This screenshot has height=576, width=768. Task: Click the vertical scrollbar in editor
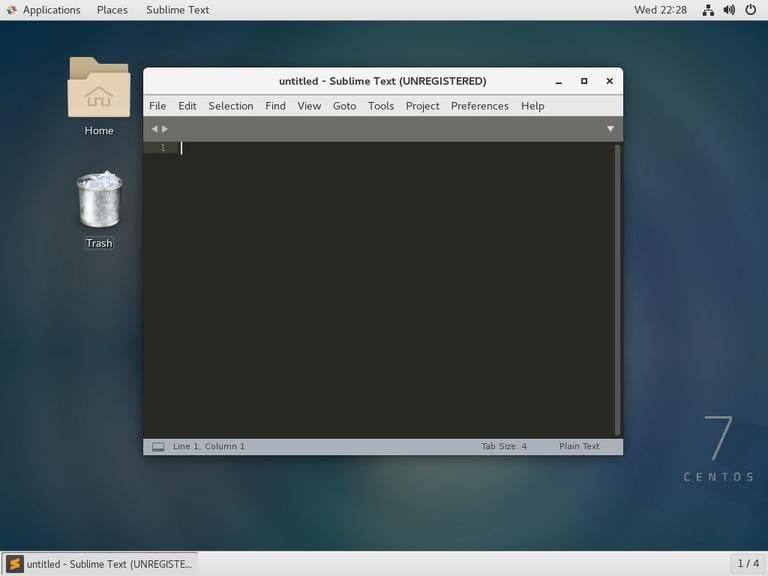[617, 289]
